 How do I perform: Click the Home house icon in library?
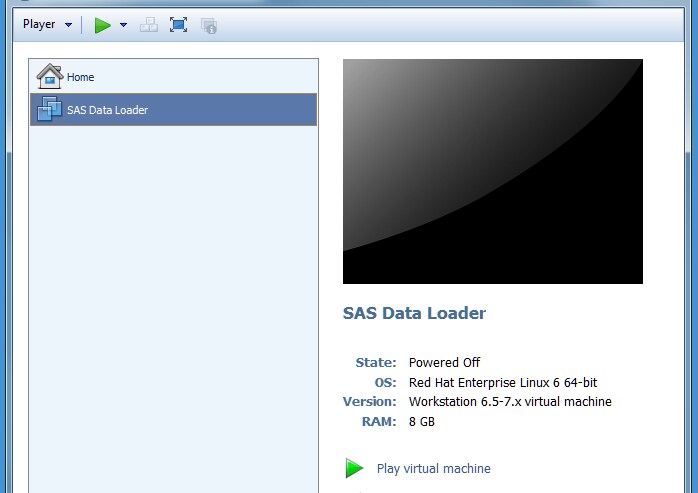coord(49,77)
